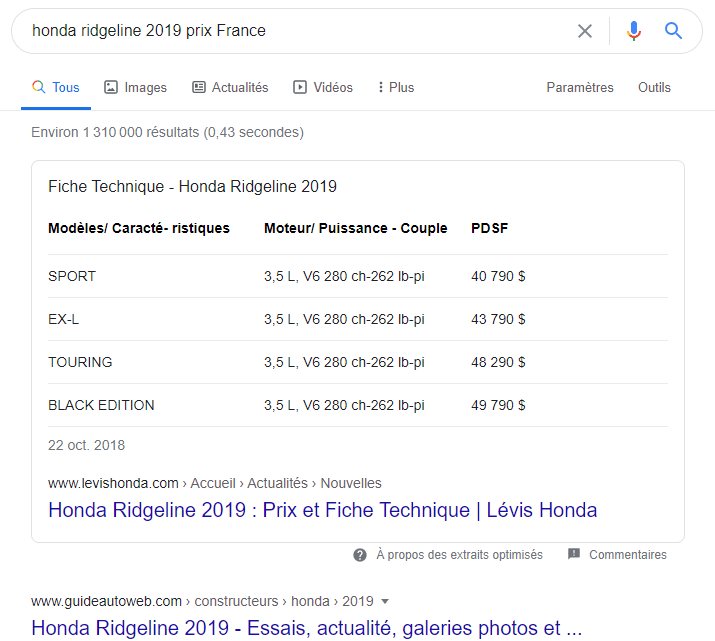The image size is (715, 641).
Task: Click the Commentaires feedback flag icon
Action: (x=574, y=554)
